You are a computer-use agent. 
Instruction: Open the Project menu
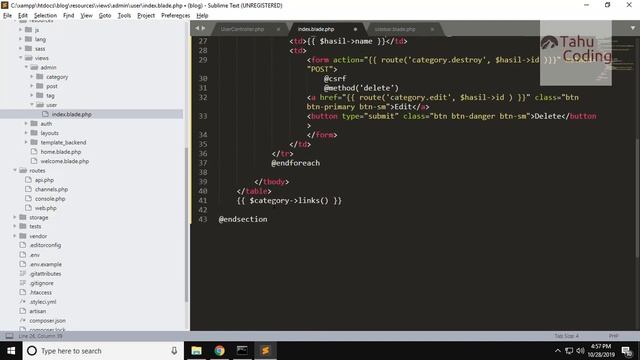coord(146,16)
